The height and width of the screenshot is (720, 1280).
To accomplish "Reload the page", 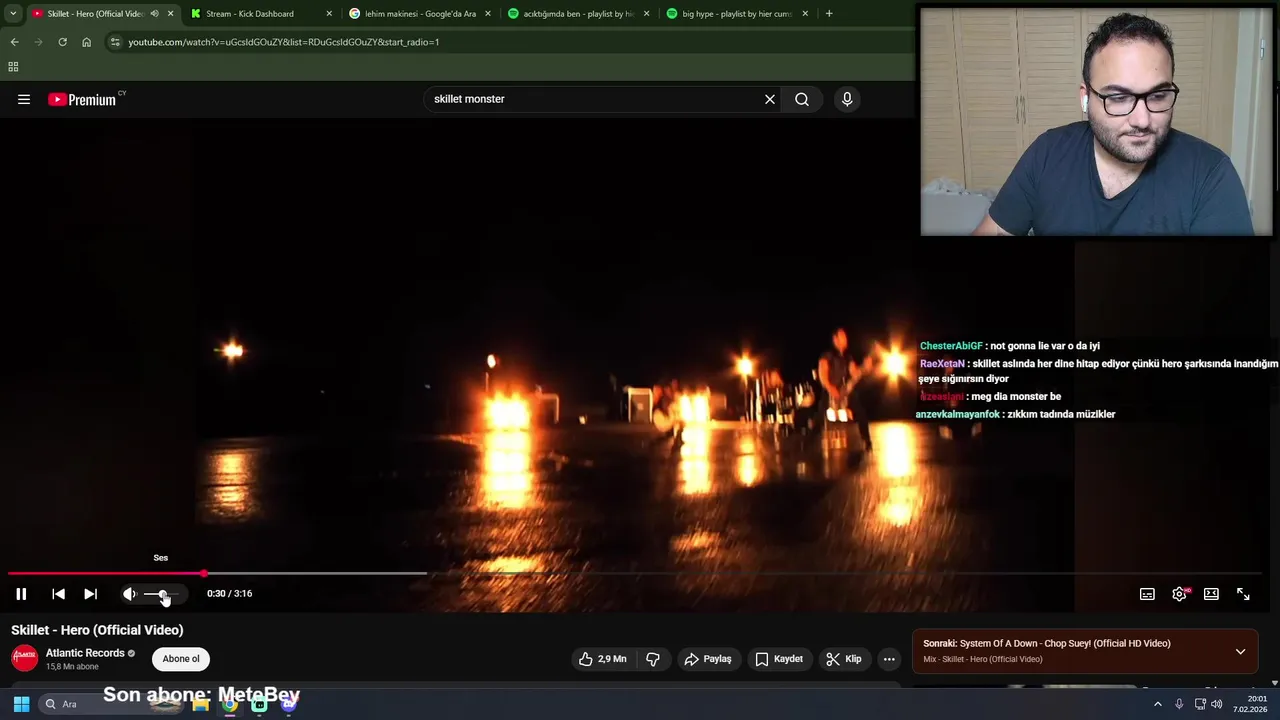I will [62, 42].
